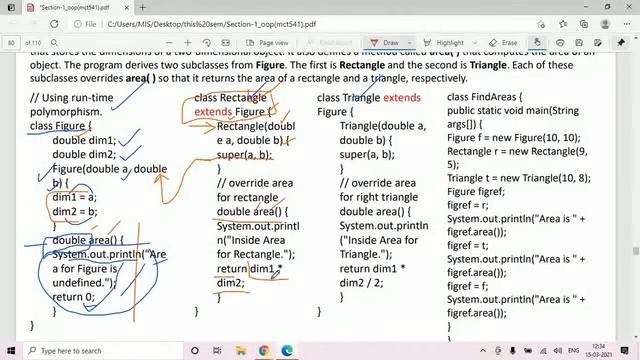Add this page to favorites

tap(541, 24)
